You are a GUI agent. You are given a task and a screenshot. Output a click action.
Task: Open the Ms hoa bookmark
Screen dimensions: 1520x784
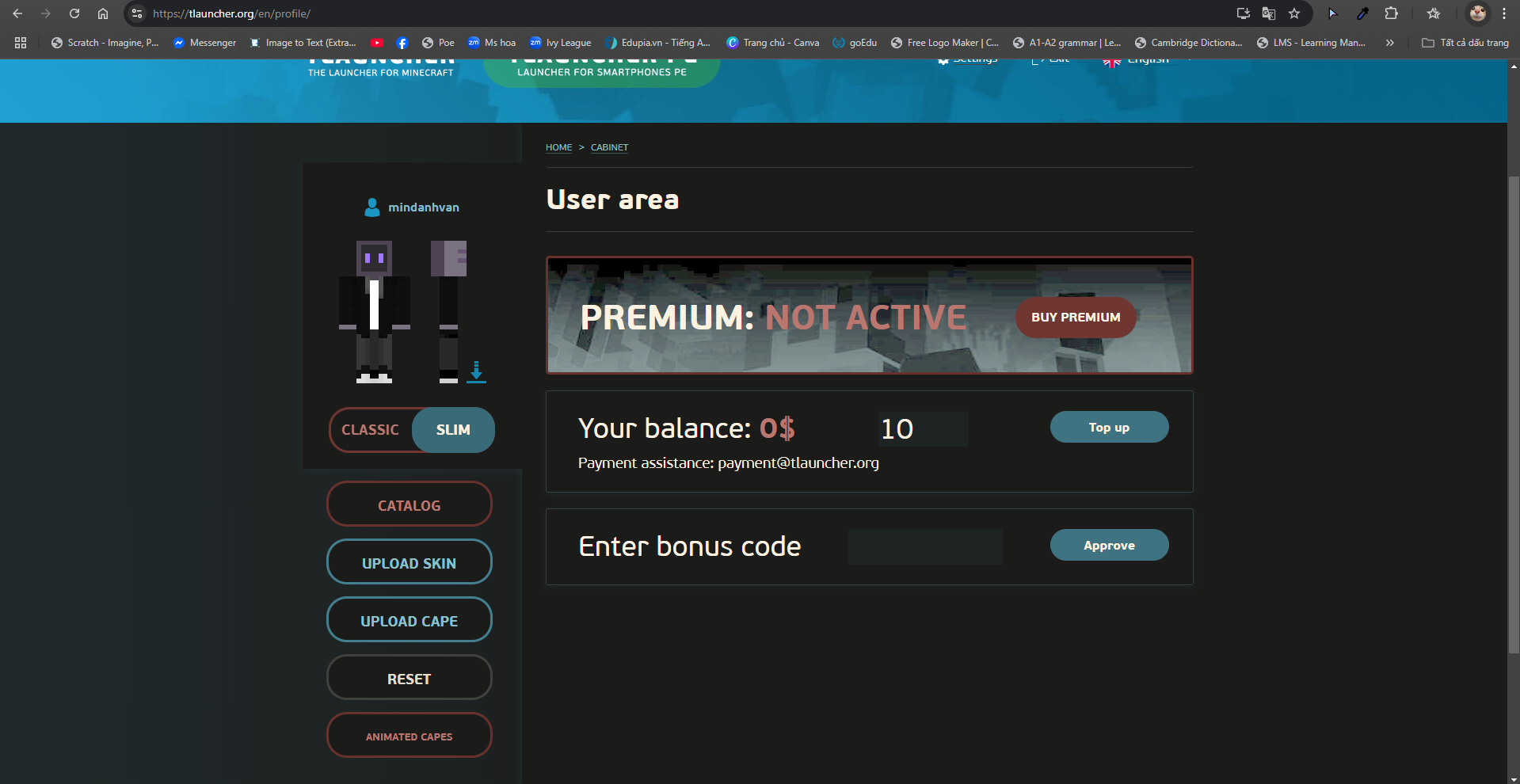(x=492, y=43)
